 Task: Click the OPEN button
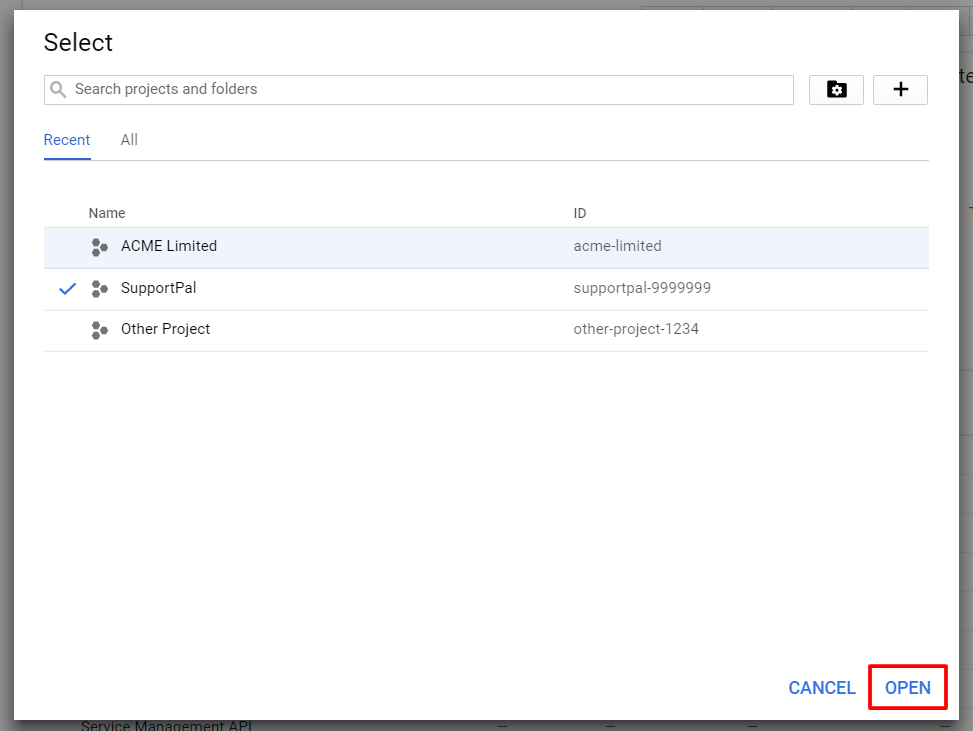coord(907,688)
